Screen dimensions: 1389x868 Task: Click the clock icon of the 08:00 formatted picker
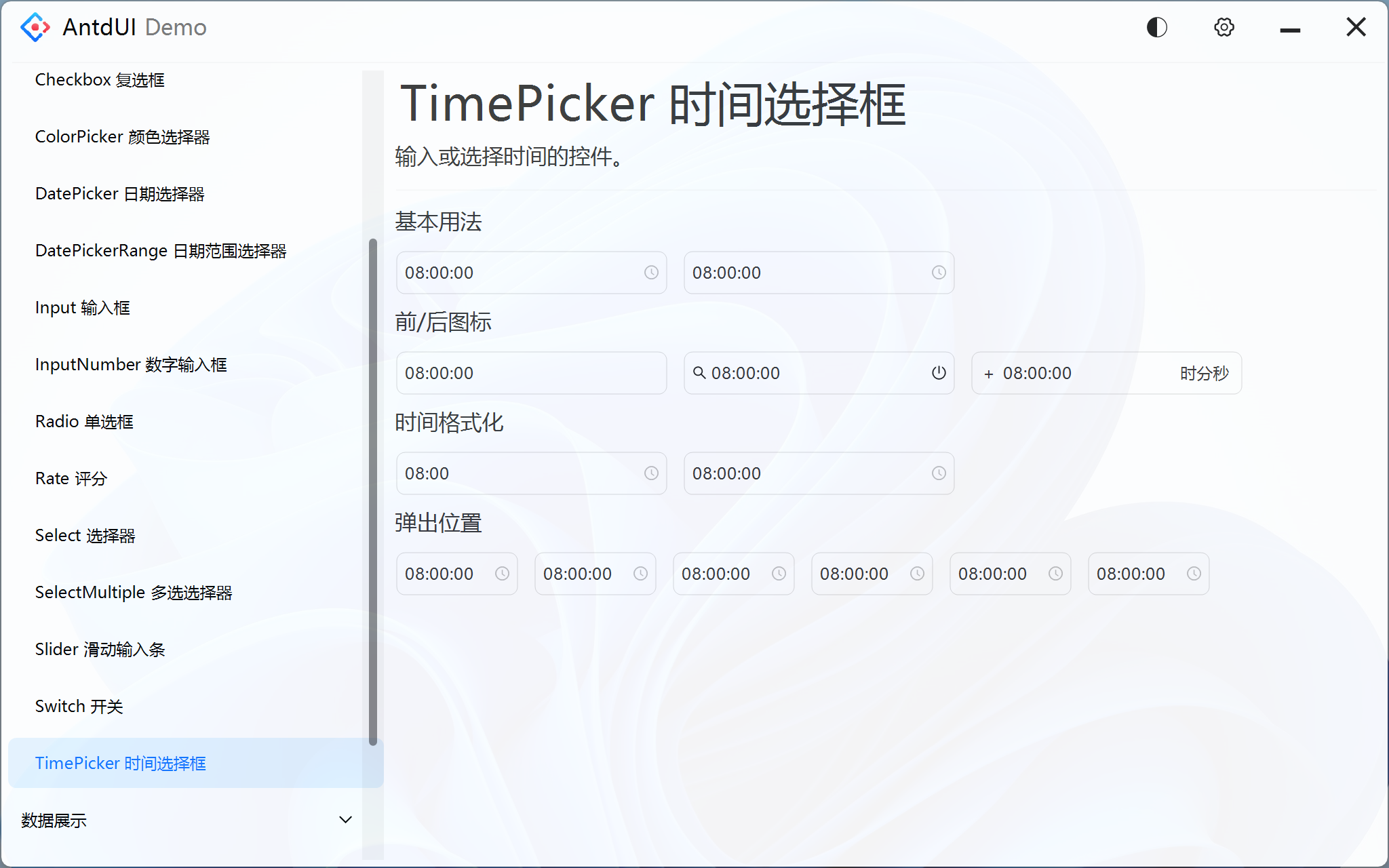pos(650,473)
